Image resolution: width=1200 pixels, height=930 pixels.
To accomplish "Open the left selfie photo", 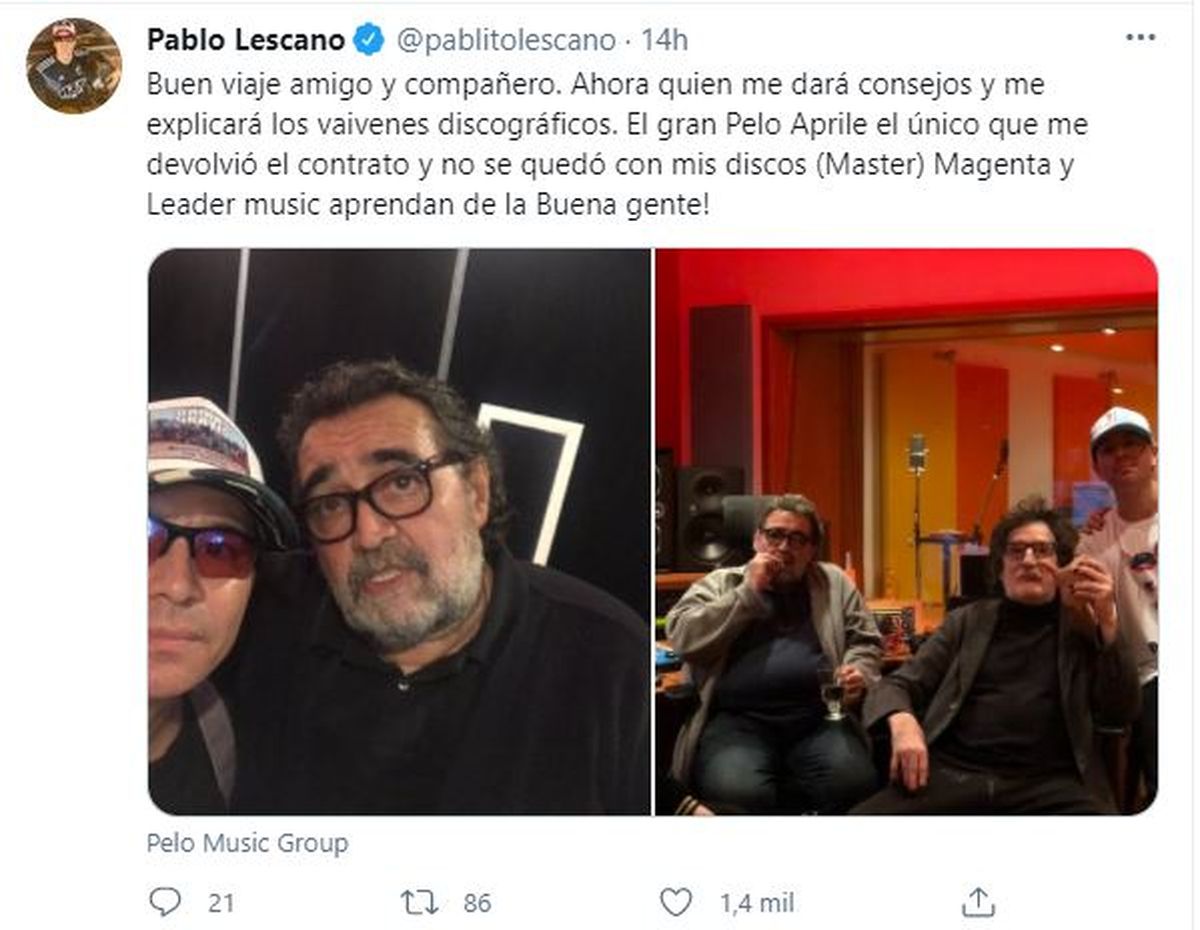I will 399,531.
